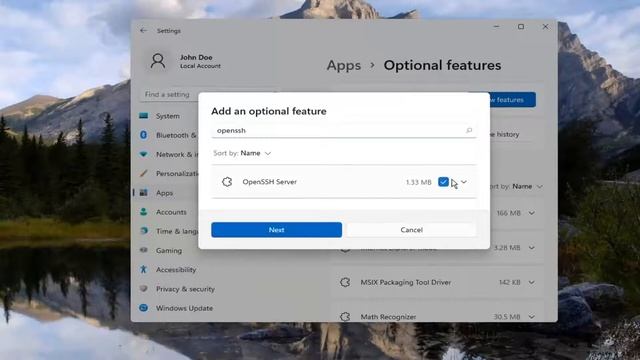Click the View features button
The width and height of the screenshot is (640, 360).
513,100
